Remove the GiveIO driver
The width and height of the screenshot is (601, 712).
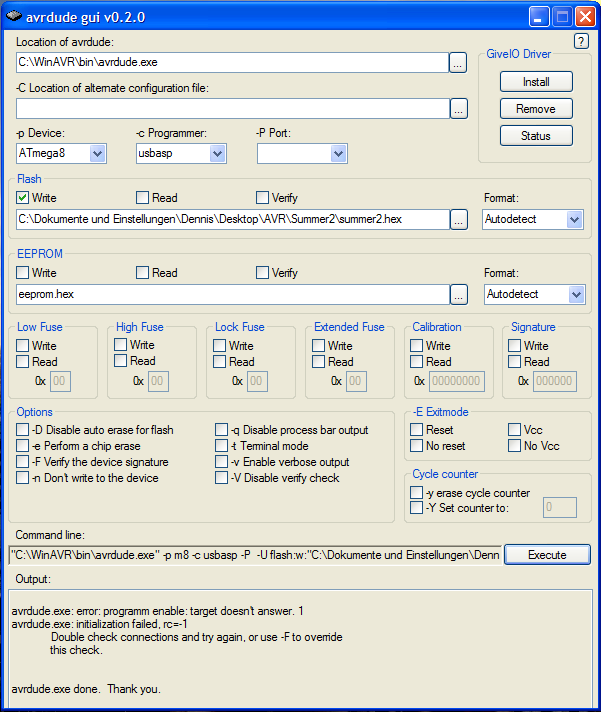536,109
